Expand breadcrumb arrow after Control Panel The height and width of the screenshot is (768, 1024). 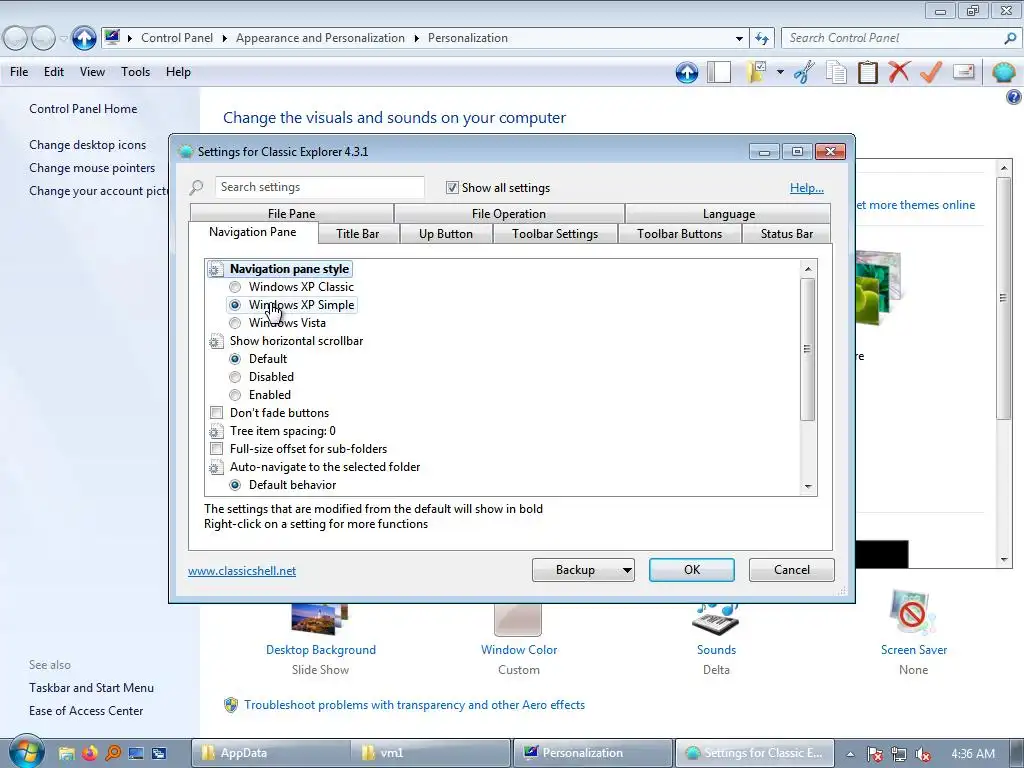coord(225,39)
